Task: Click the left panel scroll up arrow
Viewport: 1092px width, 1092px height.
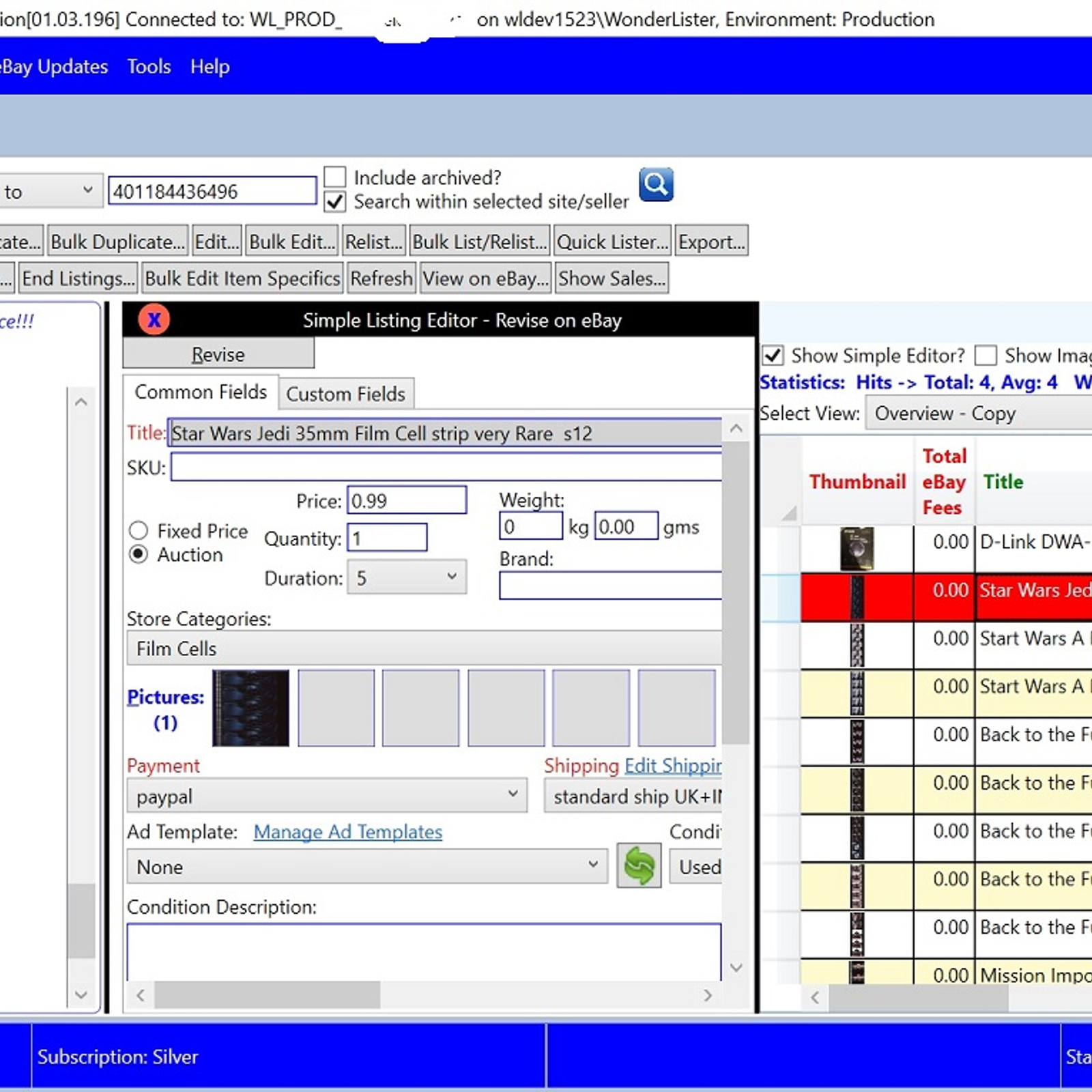Action: [x=81, y=401]
